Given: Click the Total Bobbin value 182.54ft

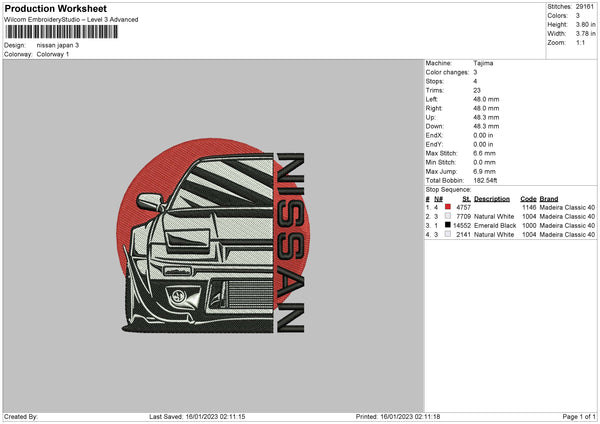Looking at the screenshot, I should (488, 180).
